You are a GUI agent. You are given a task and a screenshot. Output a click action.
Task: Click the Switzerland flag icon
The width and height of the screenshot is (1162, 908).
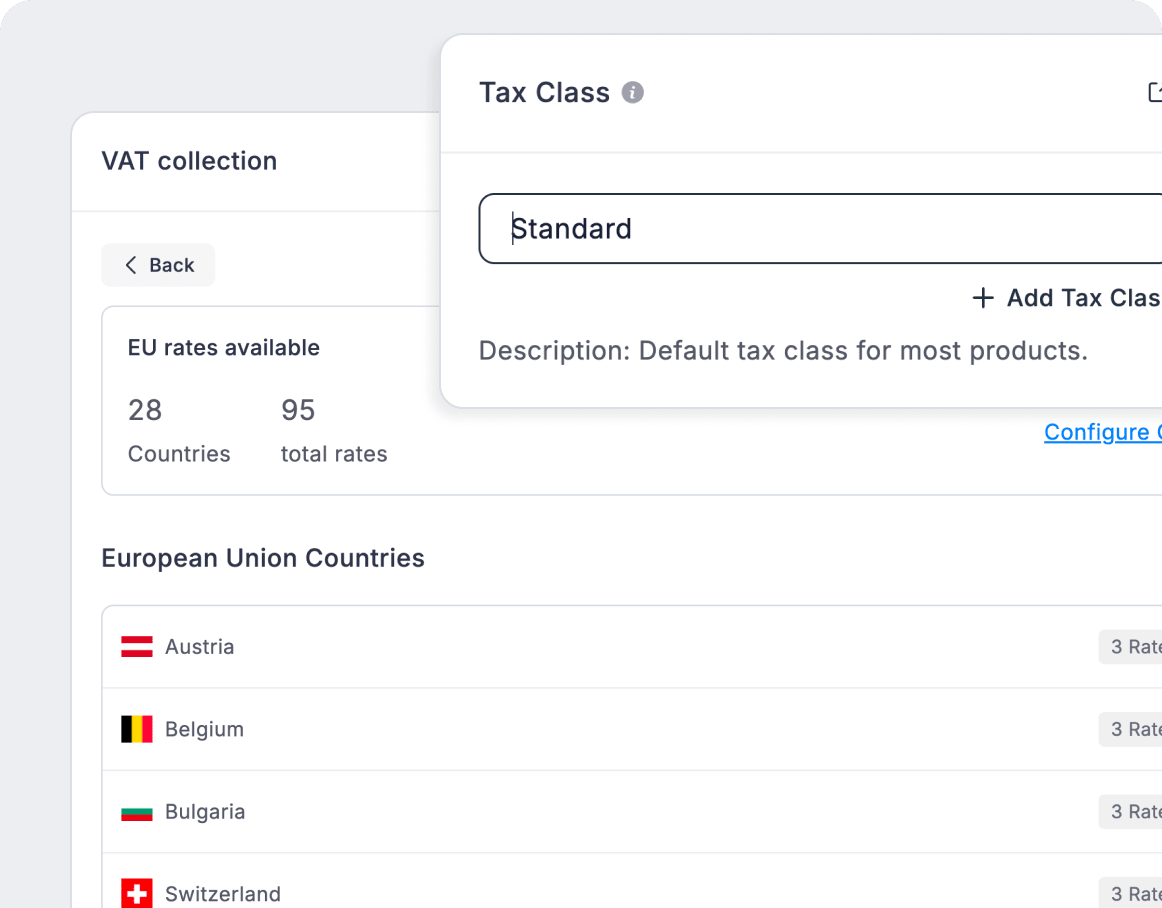coord(137,893)
